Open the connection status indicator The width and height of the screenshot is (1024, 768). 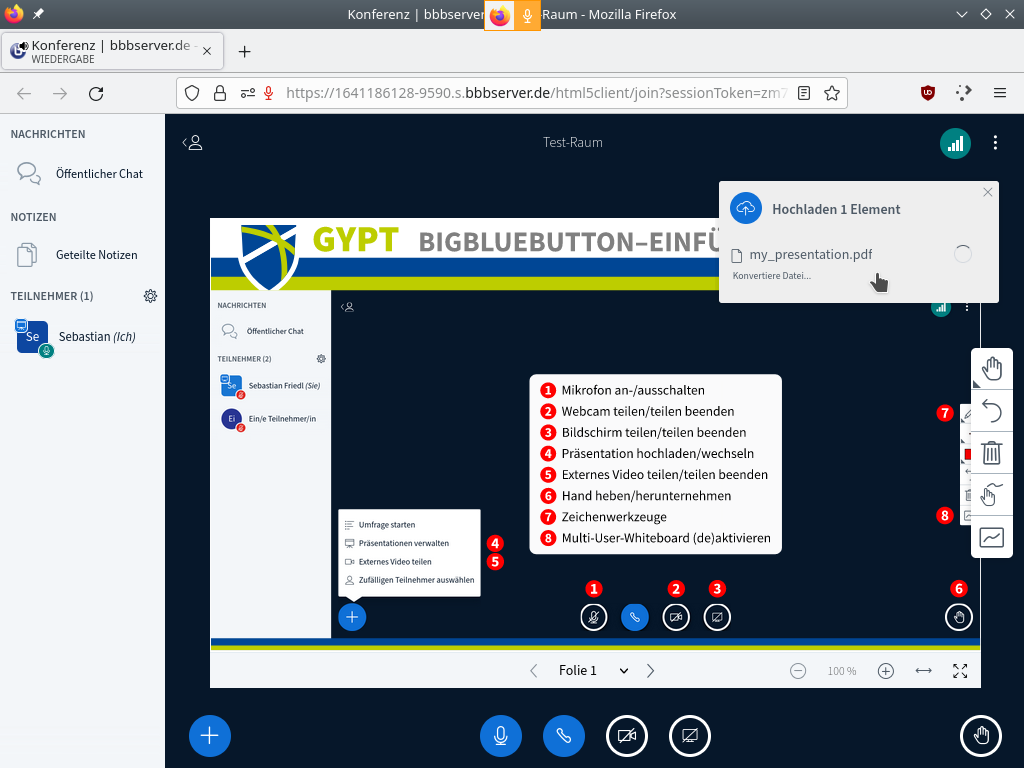tap(955, 143)
